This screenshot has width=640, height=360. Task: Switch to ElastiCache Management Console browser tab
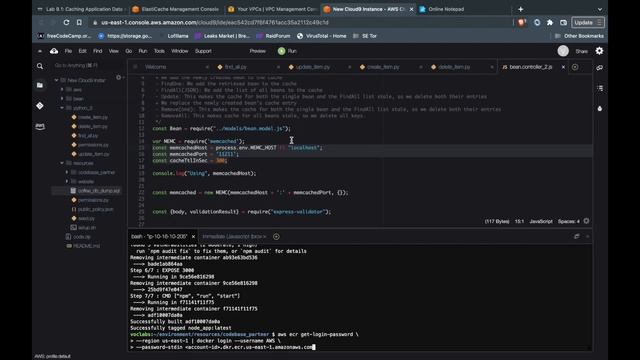180,9
